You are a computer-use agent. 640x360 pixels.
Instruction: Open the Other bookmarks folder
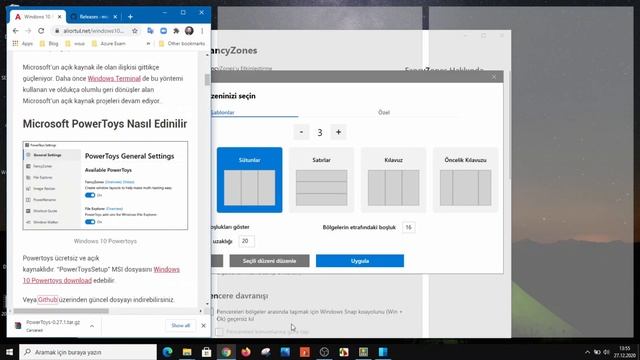tap(182, 43)
